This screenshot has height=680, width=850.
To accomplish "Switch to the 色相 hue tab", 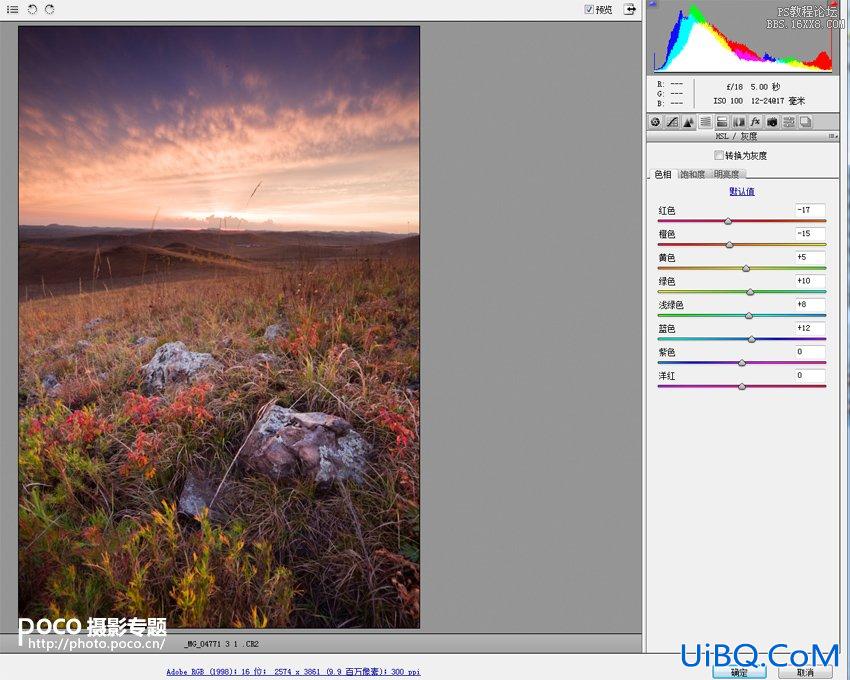I will click(663, 174).
